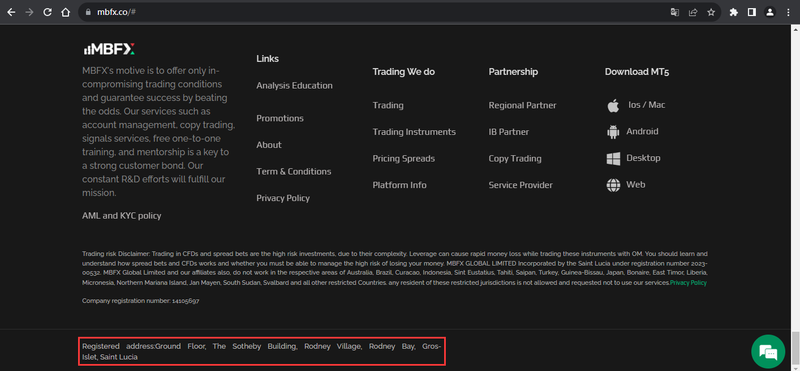This screenshot has width=800, height=371.
Task: Click the Web globe icon
Action: (x=613, y=185)
